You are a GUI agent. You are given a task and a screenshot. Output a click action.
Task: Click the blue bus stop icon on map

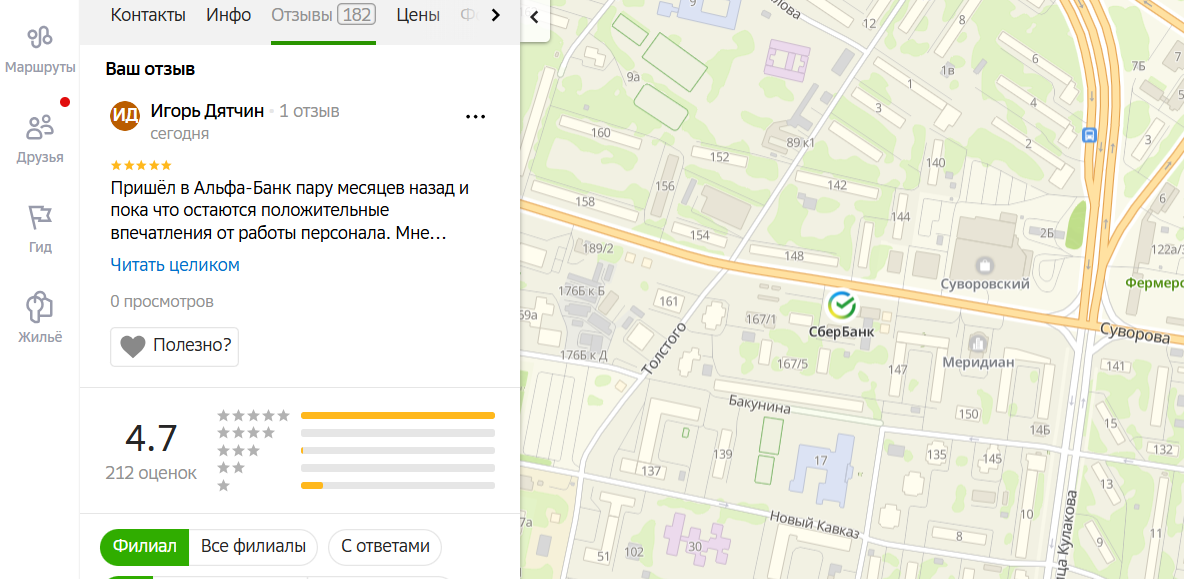pyautogui.click(x=1089, y=135)
